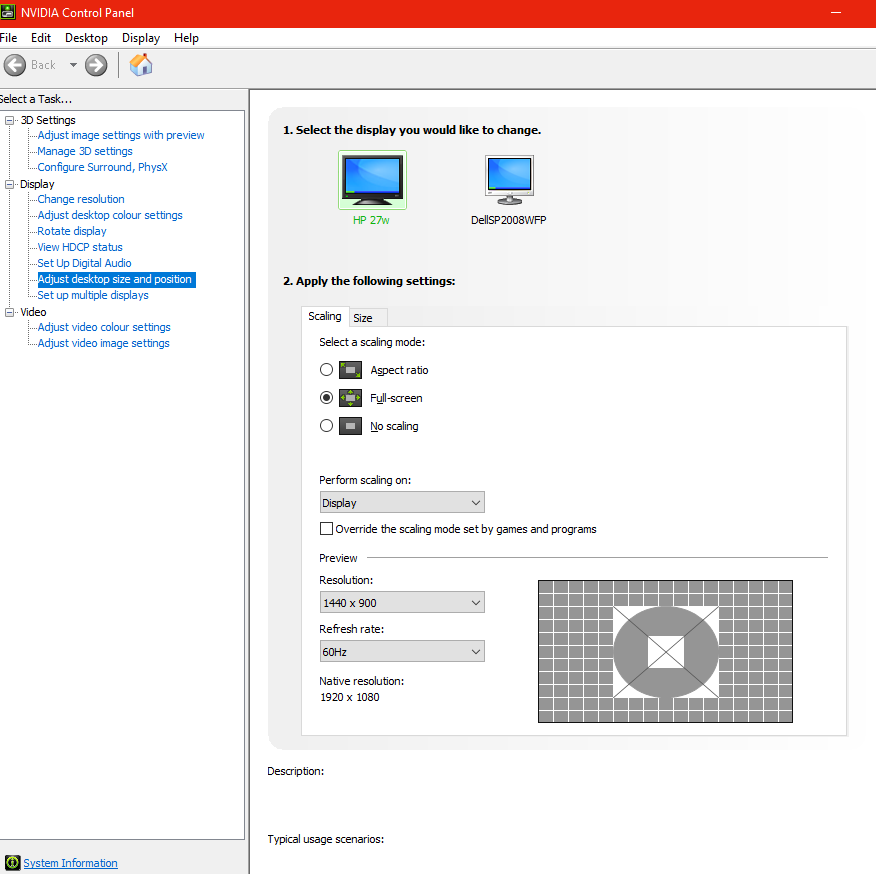
Task: Go to the Home page icon
Action: click(x=141, y=65)
